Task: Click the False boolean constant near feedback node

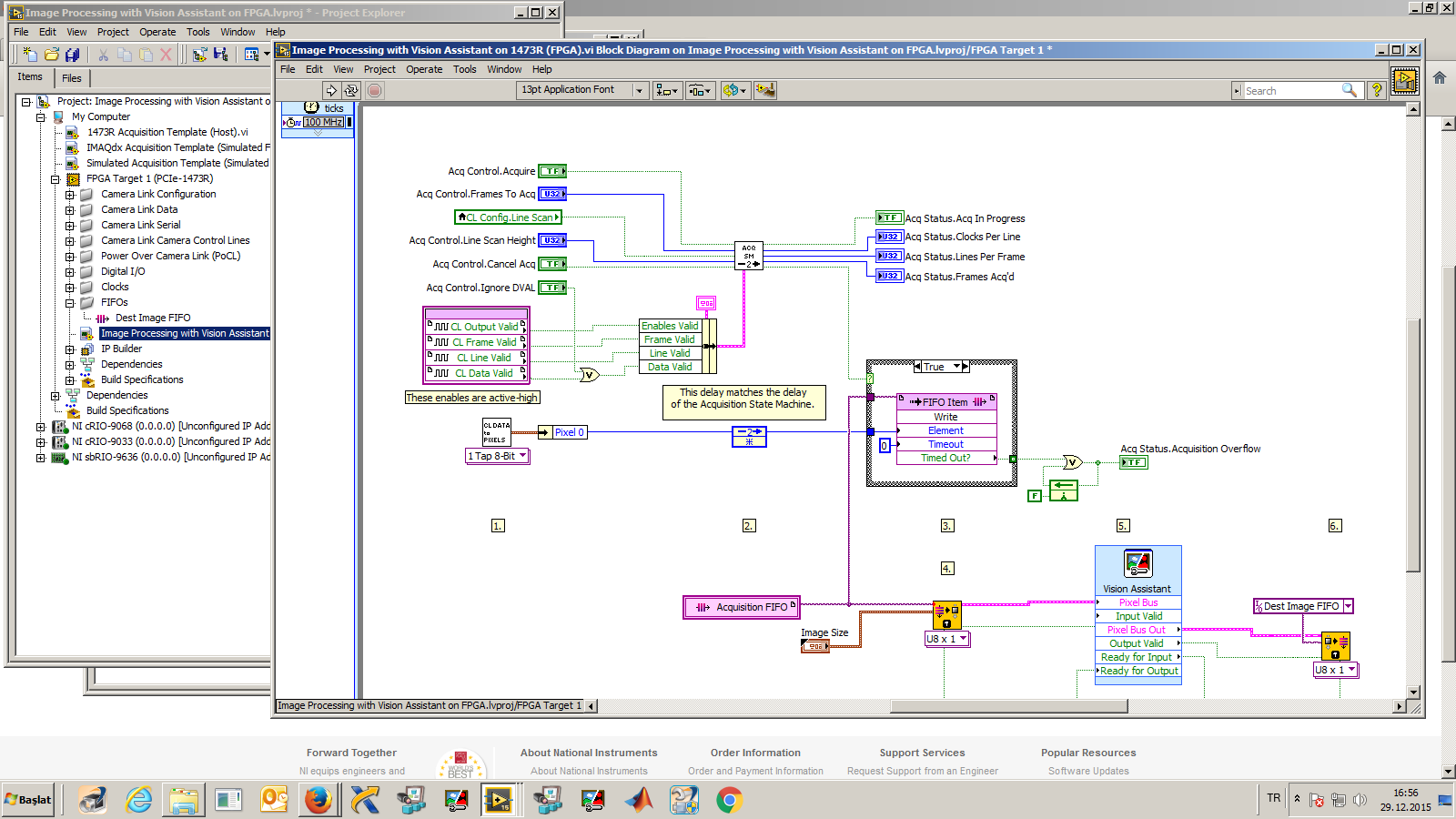Action: (1035, 496)
